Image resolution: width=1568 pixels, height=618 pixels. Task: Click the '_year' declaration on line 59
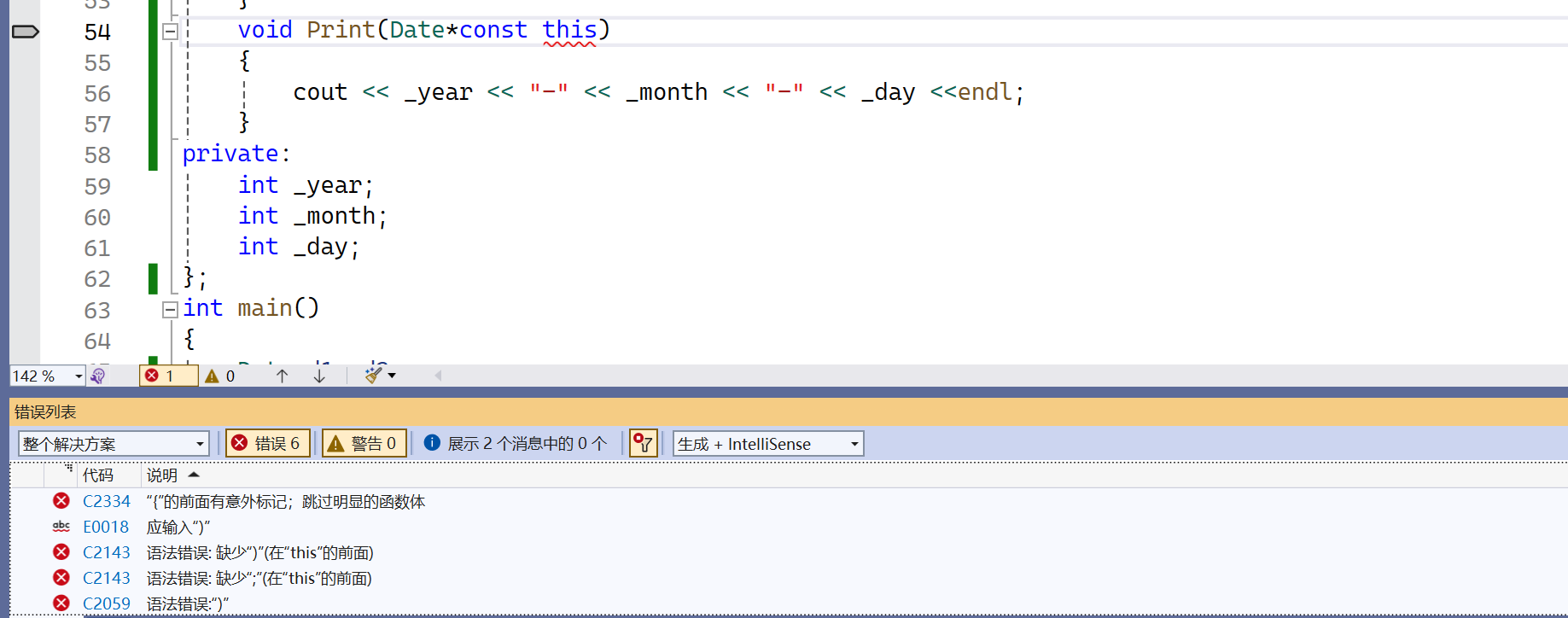point(328,185)
